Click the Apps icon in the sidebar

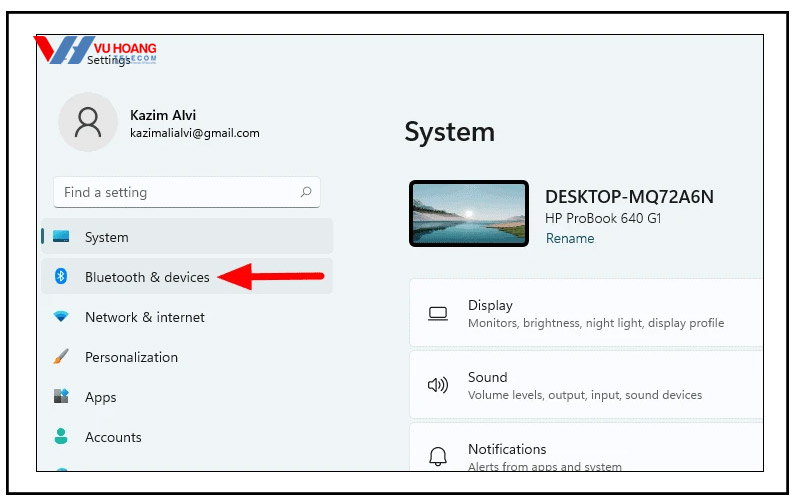[61, 397]
